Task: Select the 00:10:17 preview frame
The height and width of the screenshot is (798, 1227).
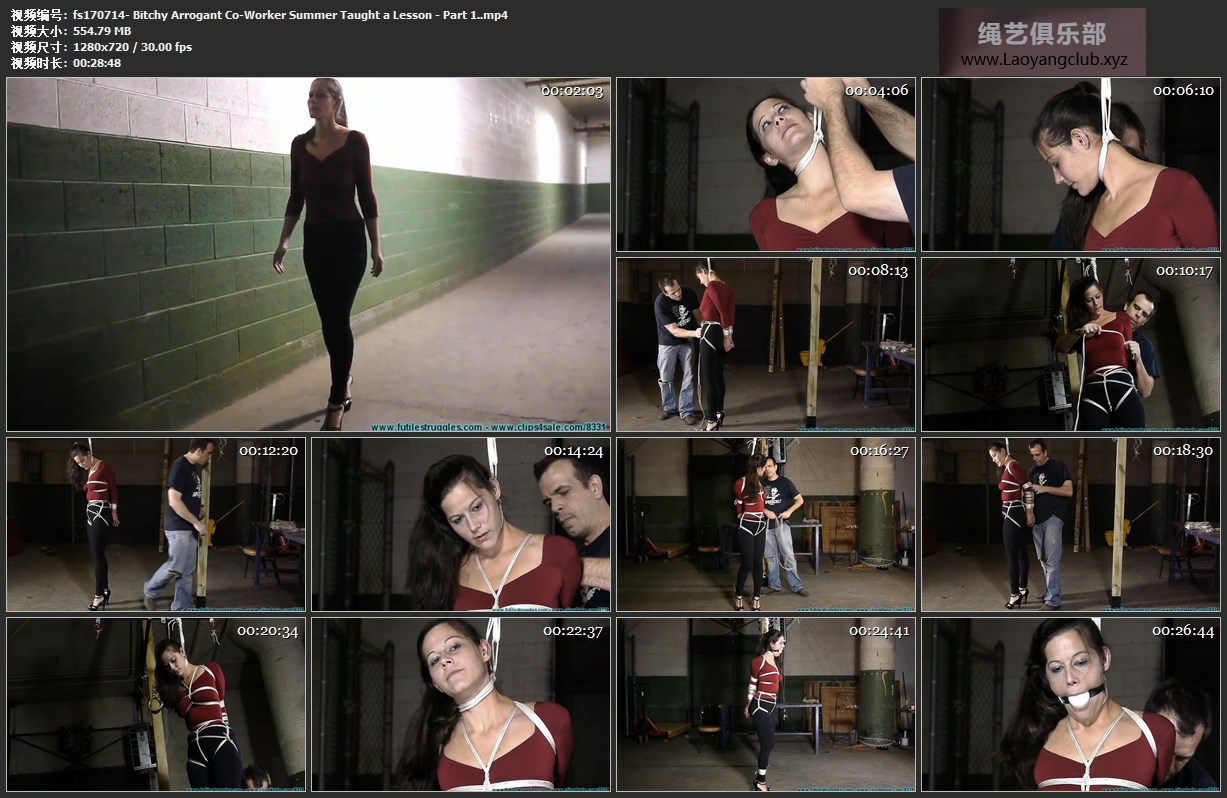Action: pyautogui.click(x=1070, y=344)
